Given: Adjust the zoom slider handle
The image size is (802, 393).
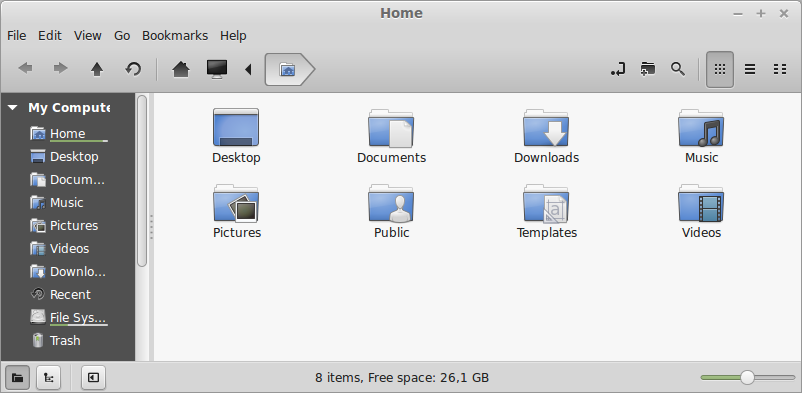Looking at the screenshot, I should pos(747,378).
